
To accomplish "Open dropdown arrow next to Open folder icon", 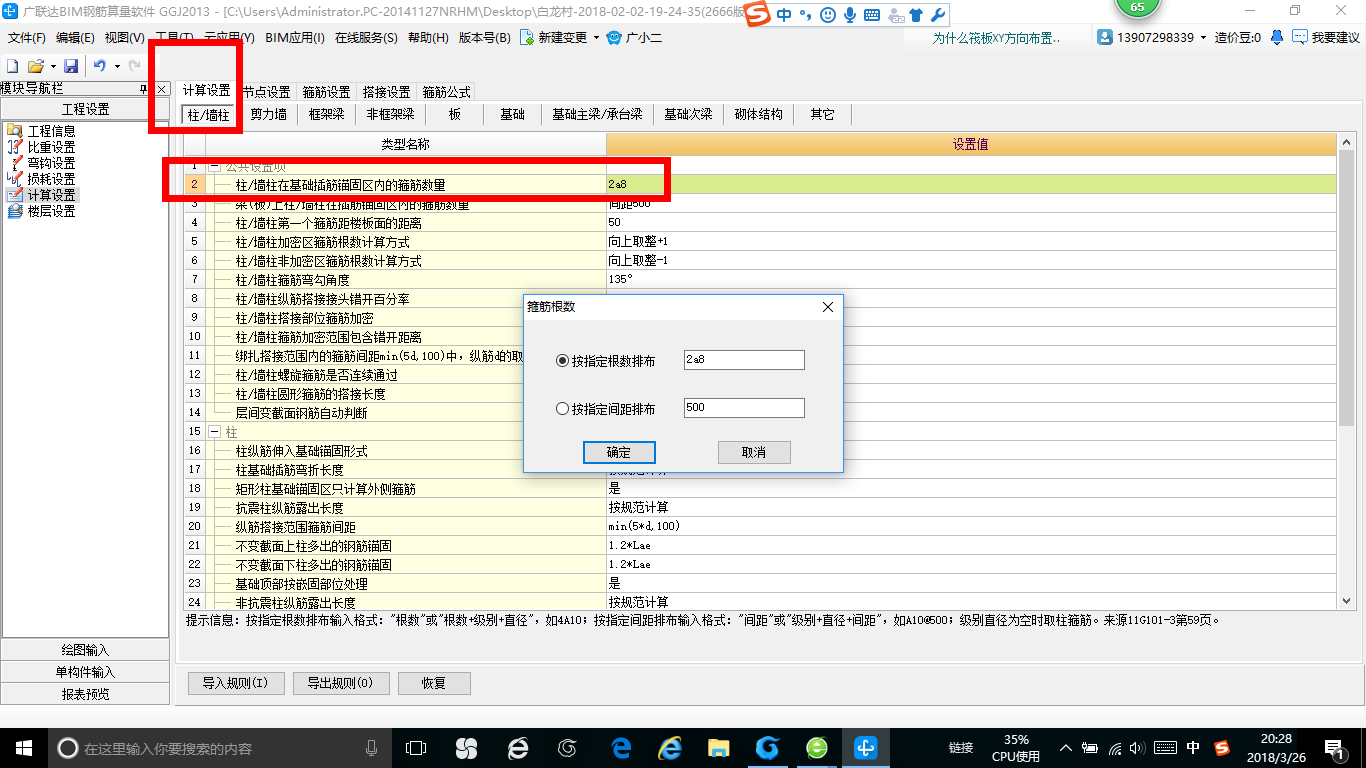I will click(52, 66).
